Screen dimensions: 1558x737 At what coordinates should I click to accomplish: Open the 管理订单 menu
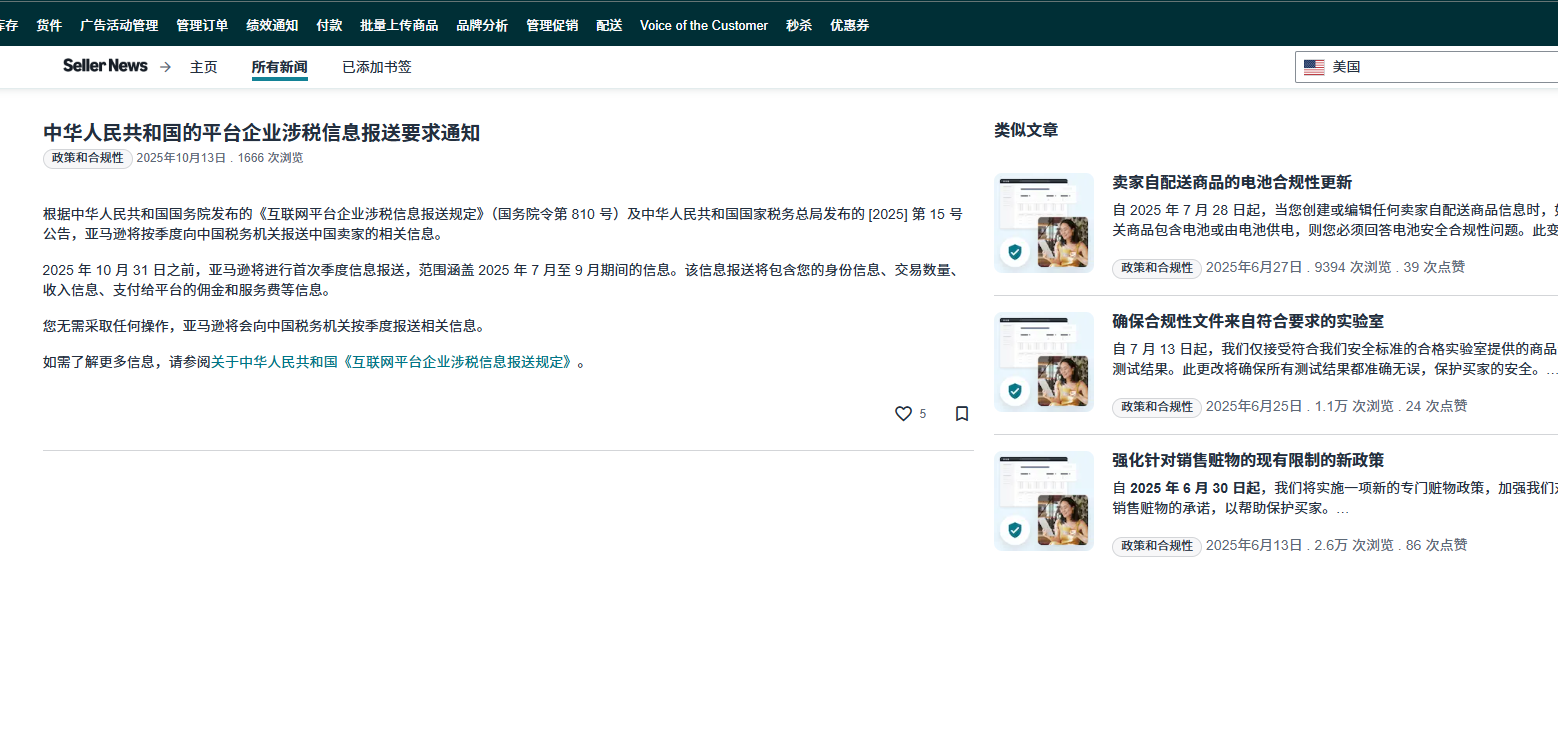click(202, 25)
